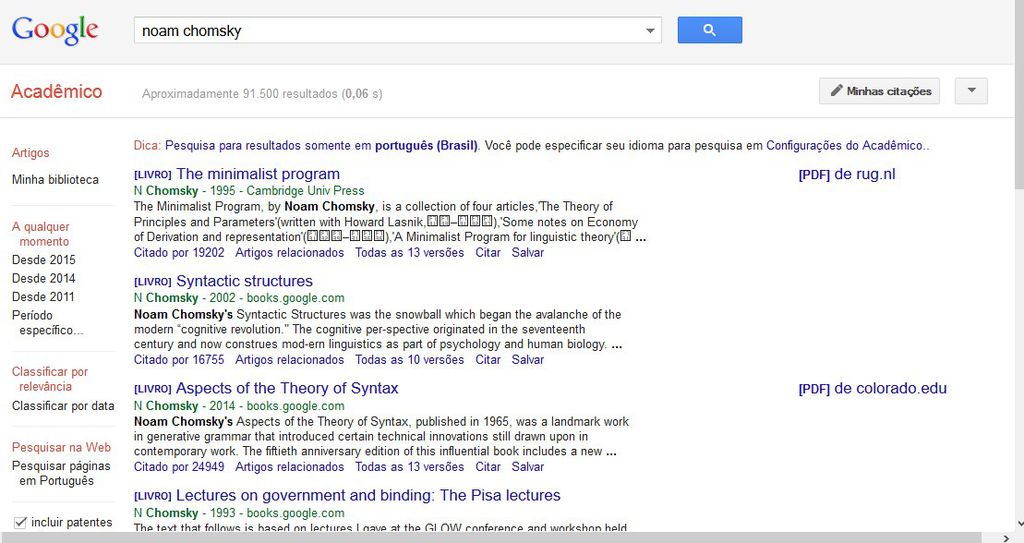The height and width of the screenshot is (543, 1024).
Task: Open Artigos relacionados for Syntactic structures
Action: pos(289,359)
